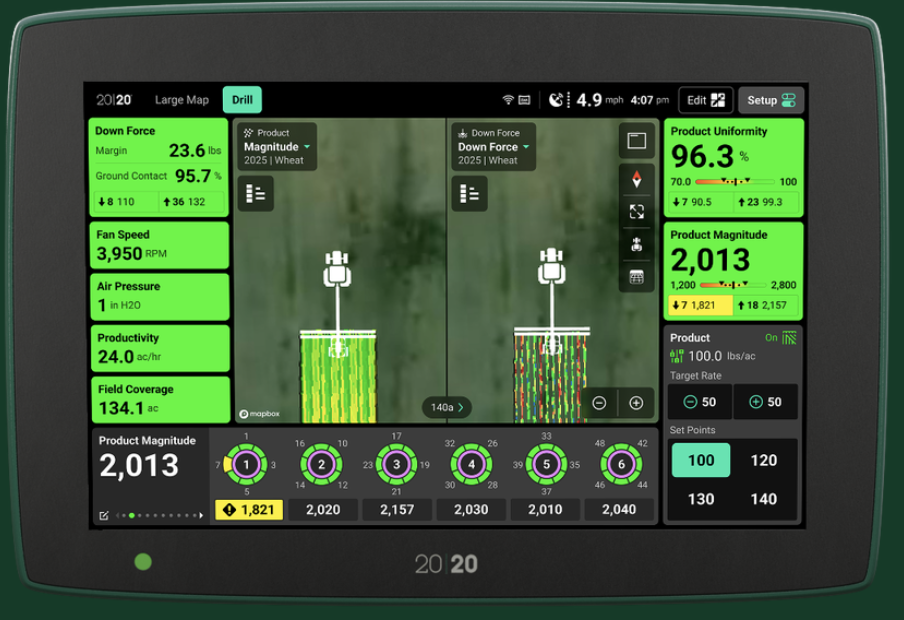Click the Product Uniformity range bar

tap(734, 182)
